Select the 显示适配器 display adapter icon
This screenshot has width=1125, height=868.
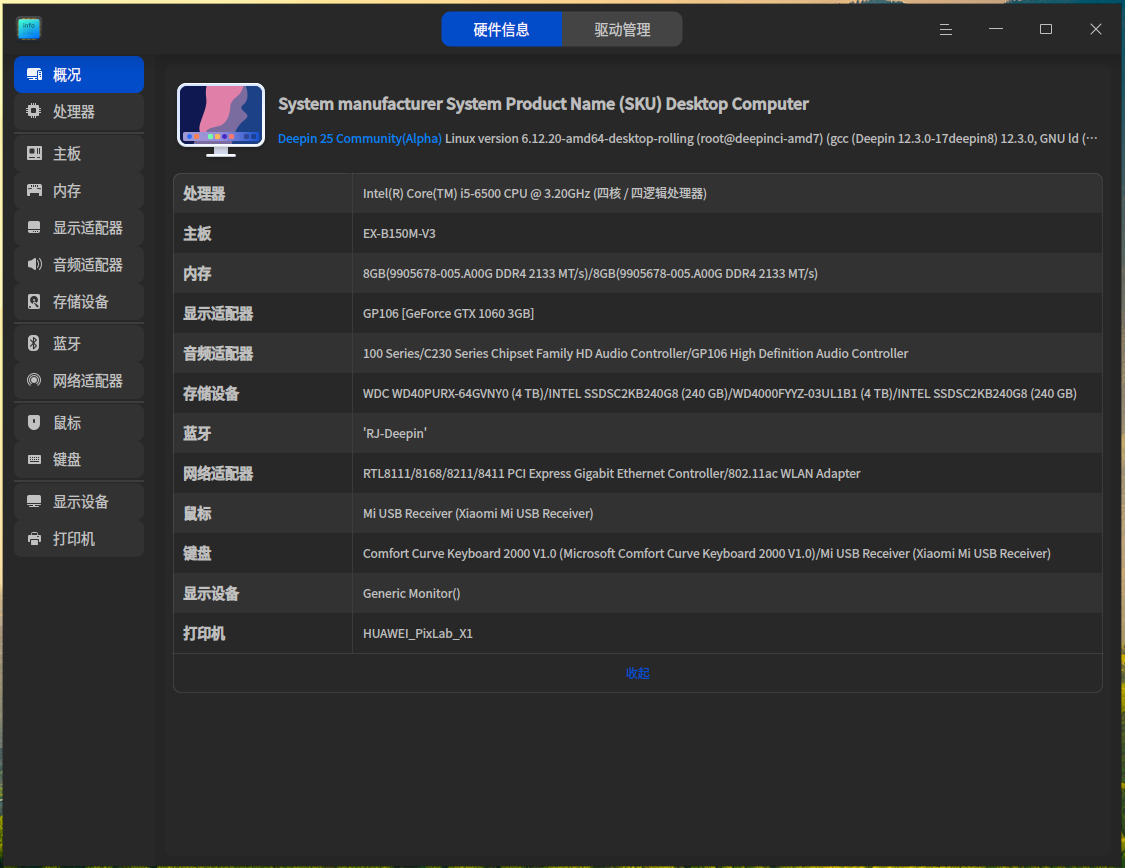click(34, 228)
